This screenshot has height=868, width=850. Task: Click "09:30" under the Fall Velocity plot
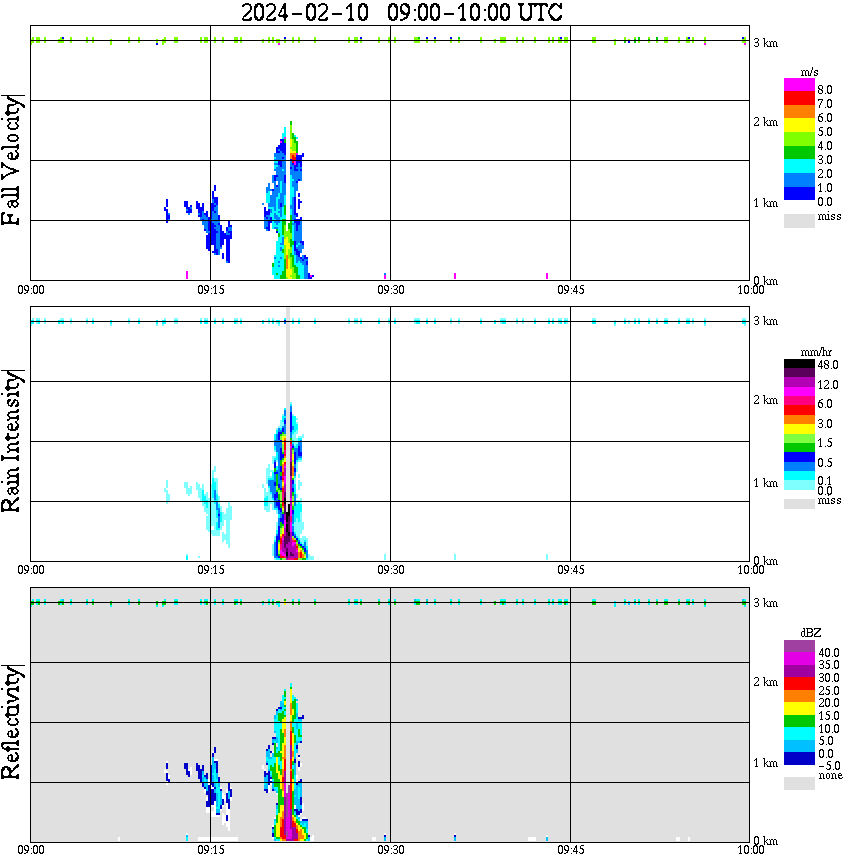pyautogui.click(x=390, y=290)
